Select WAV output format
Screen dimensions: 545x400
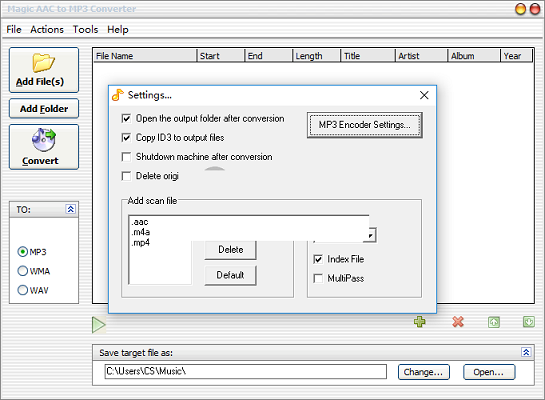point(23,290)
